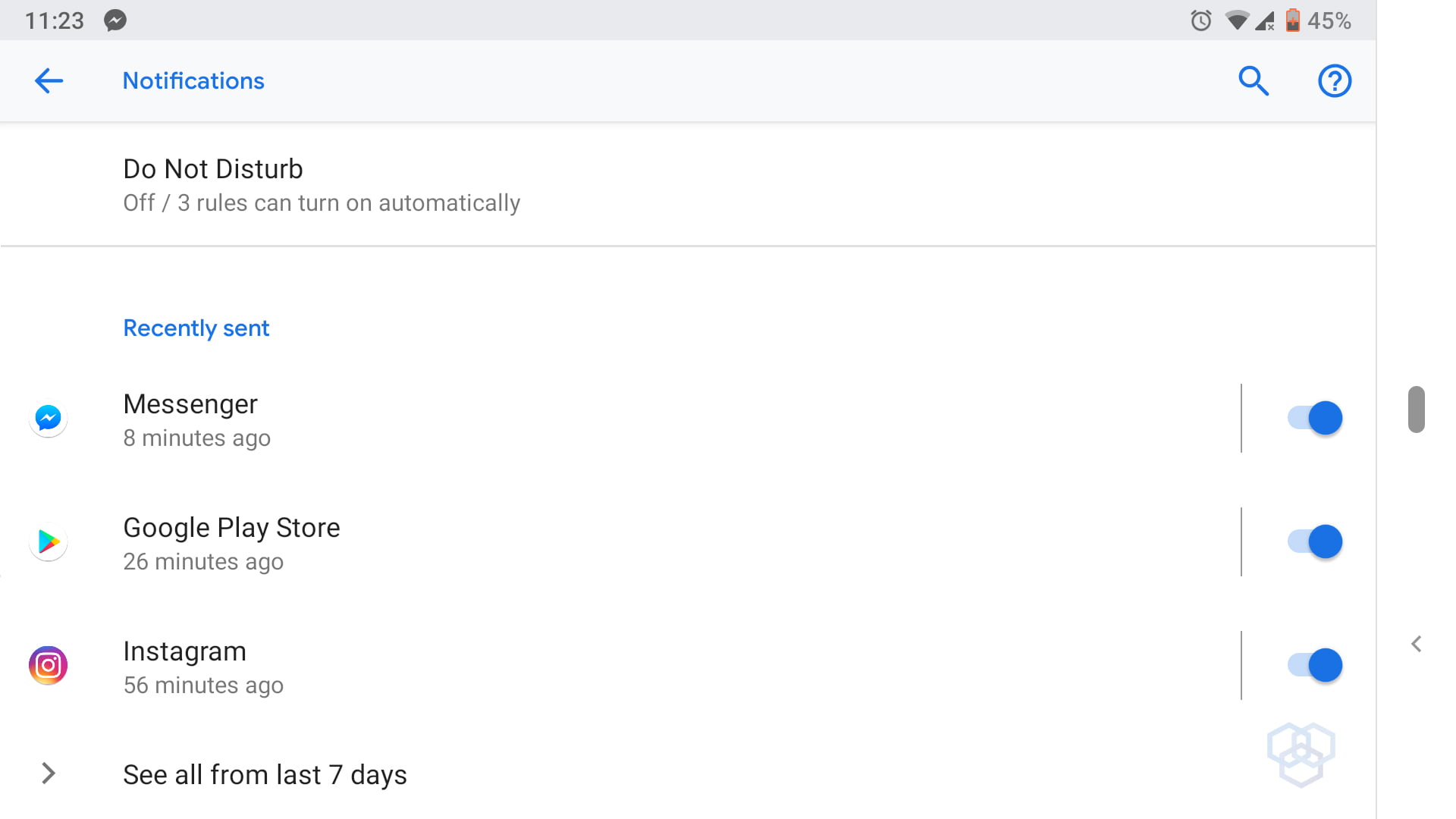The height and width of the screenshot is (819, 1456).
Task: Tap the back arrow icon
Action: (49, 80)
